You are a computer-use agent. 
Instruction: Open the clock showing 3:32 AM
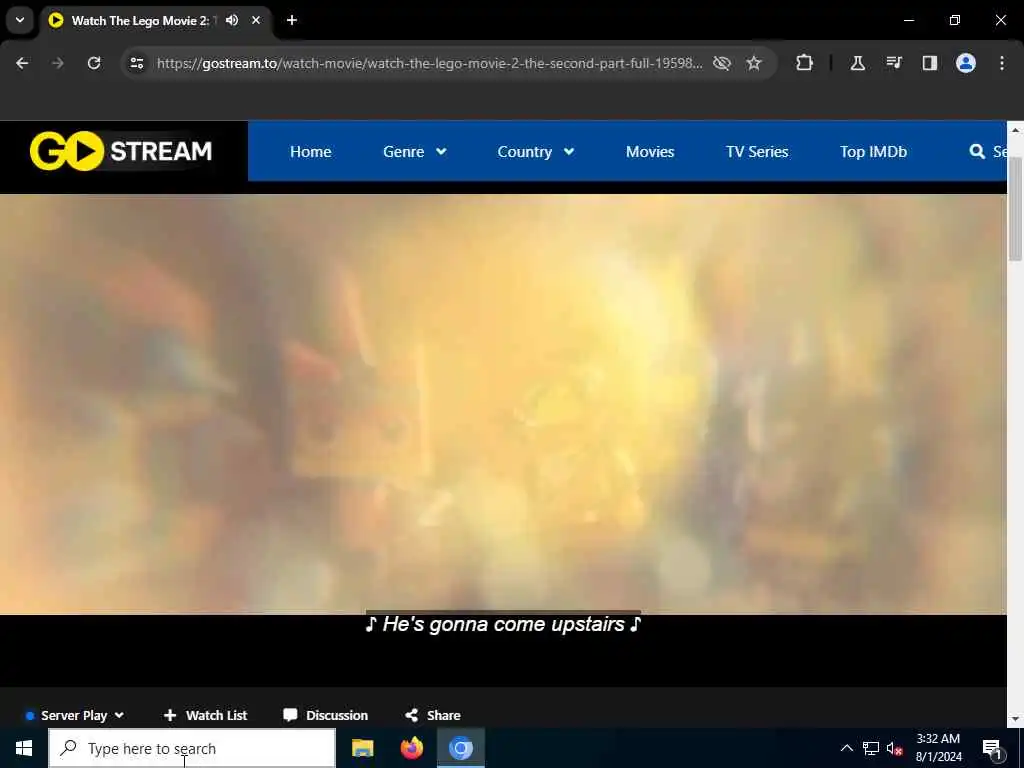coord(938,748)
